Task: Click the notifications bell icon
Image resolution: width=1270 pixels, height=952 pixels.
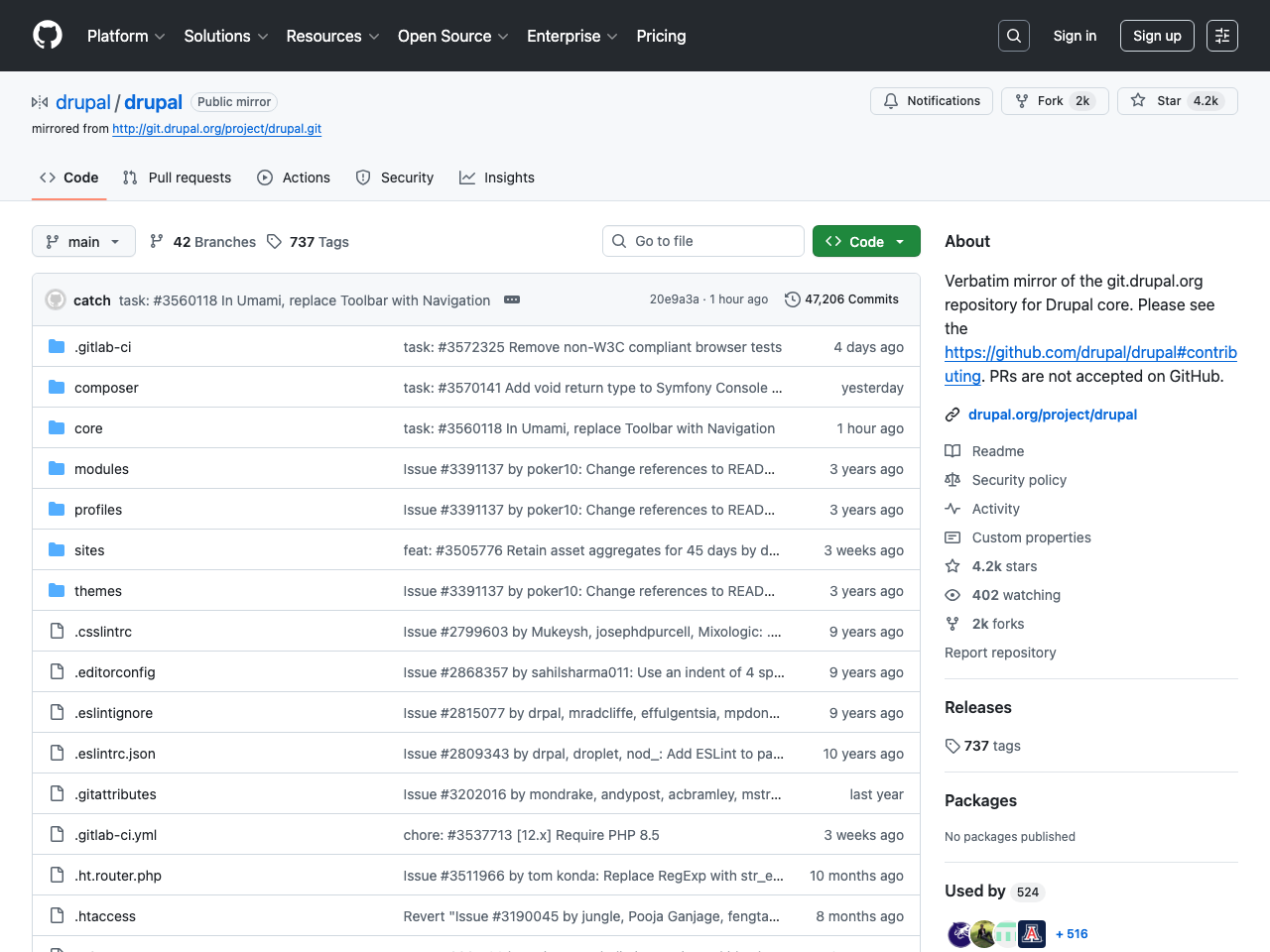Action: coord(890,100)
